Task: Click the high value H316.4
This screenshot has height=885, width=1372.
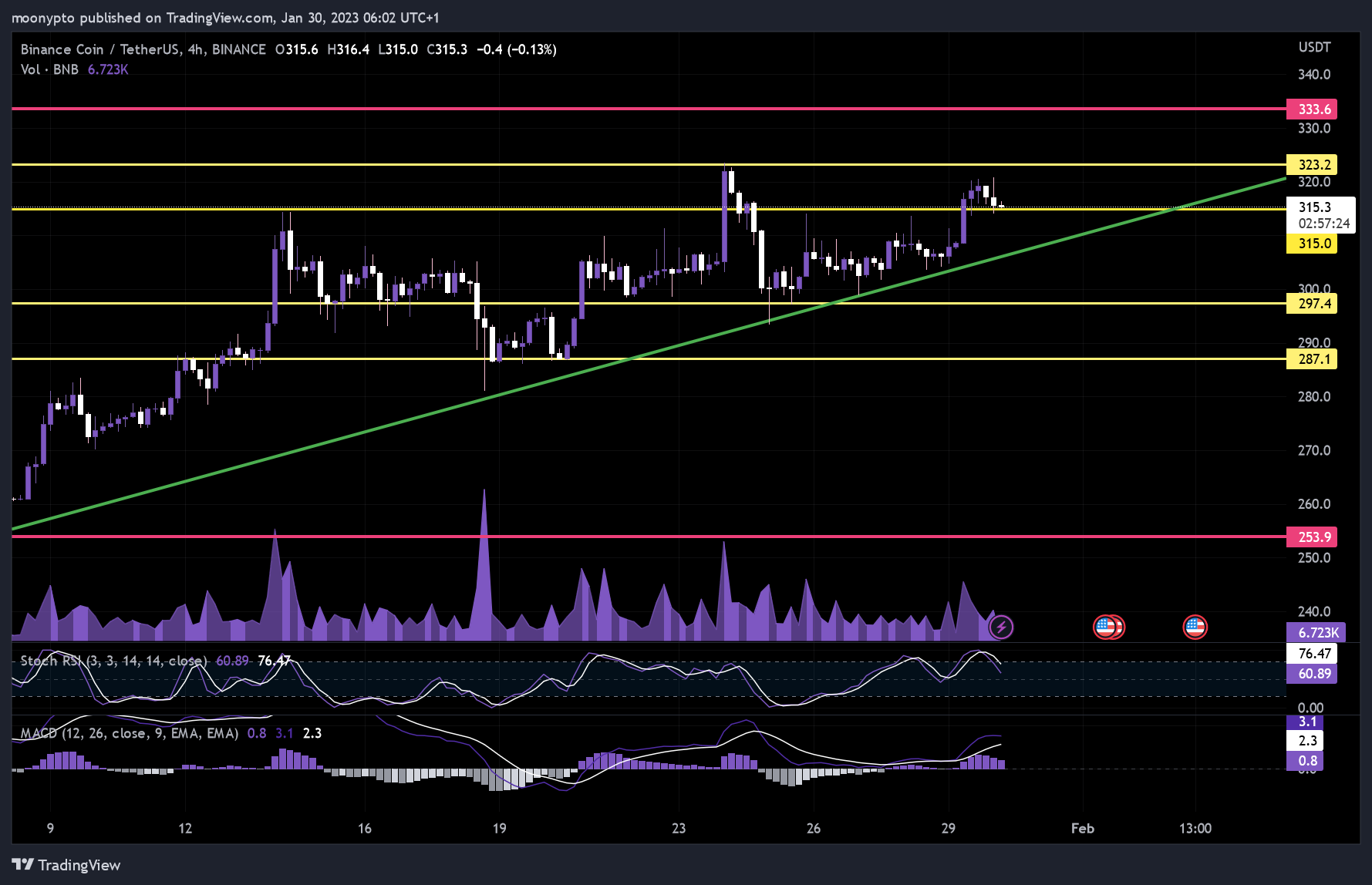Action: pos(349,49)
